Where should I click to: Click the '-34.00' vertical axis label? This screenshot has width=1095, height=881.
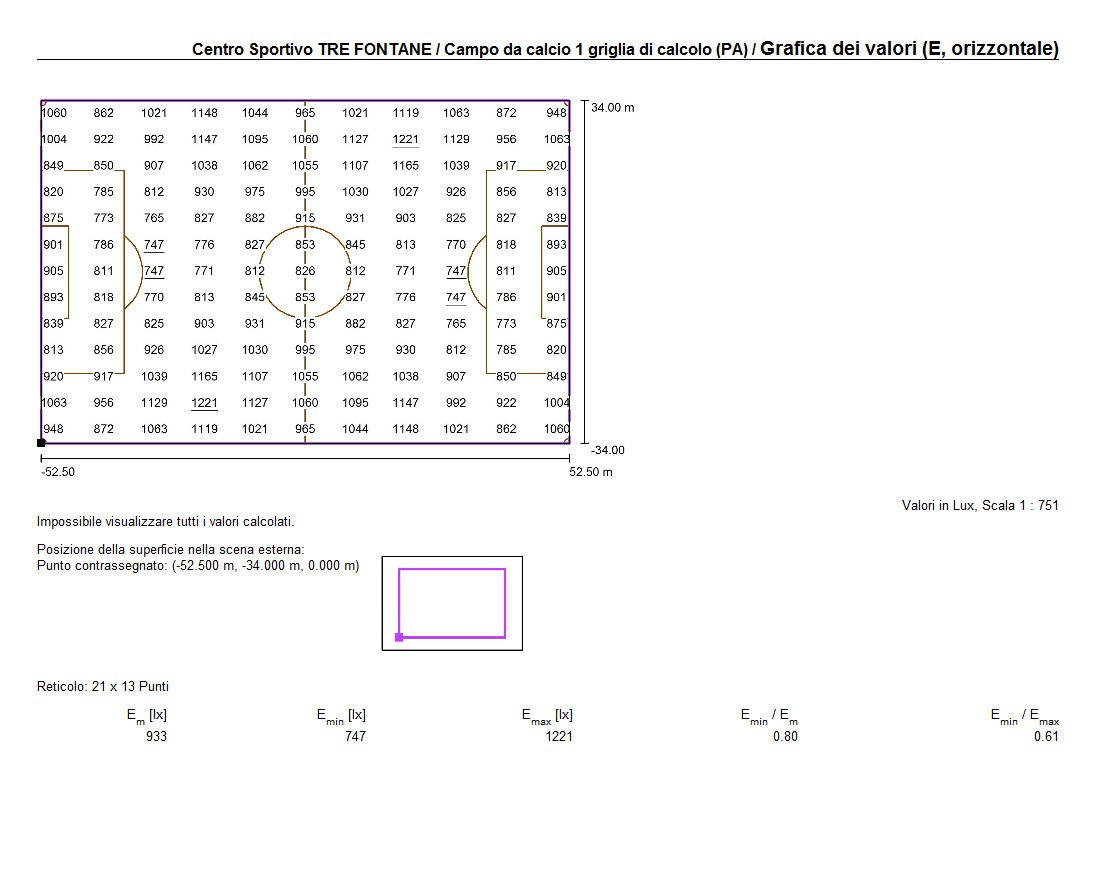click(608, 450)
